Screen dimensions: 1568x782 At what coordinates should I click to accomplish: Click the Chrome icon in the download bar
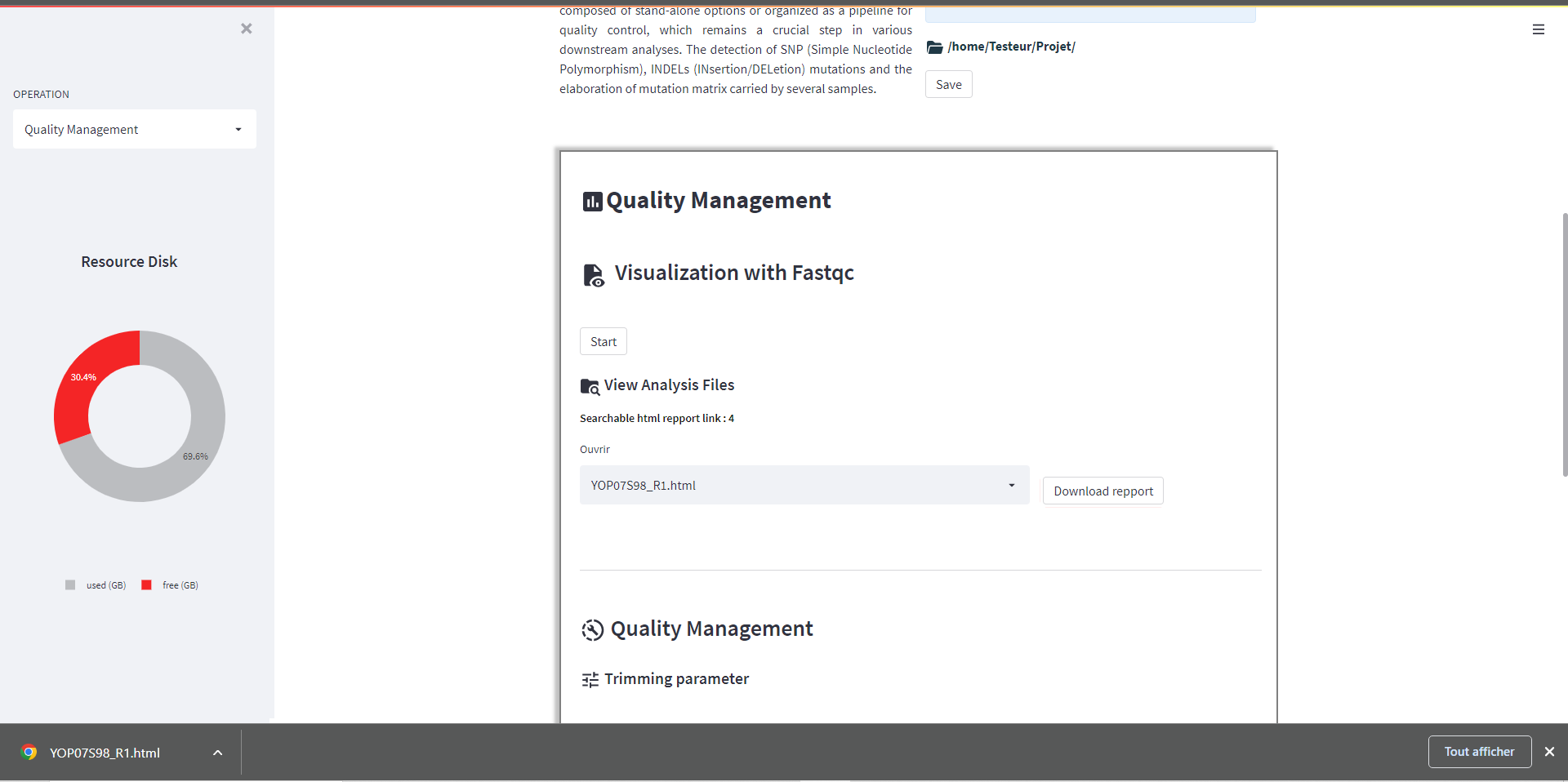29,753
